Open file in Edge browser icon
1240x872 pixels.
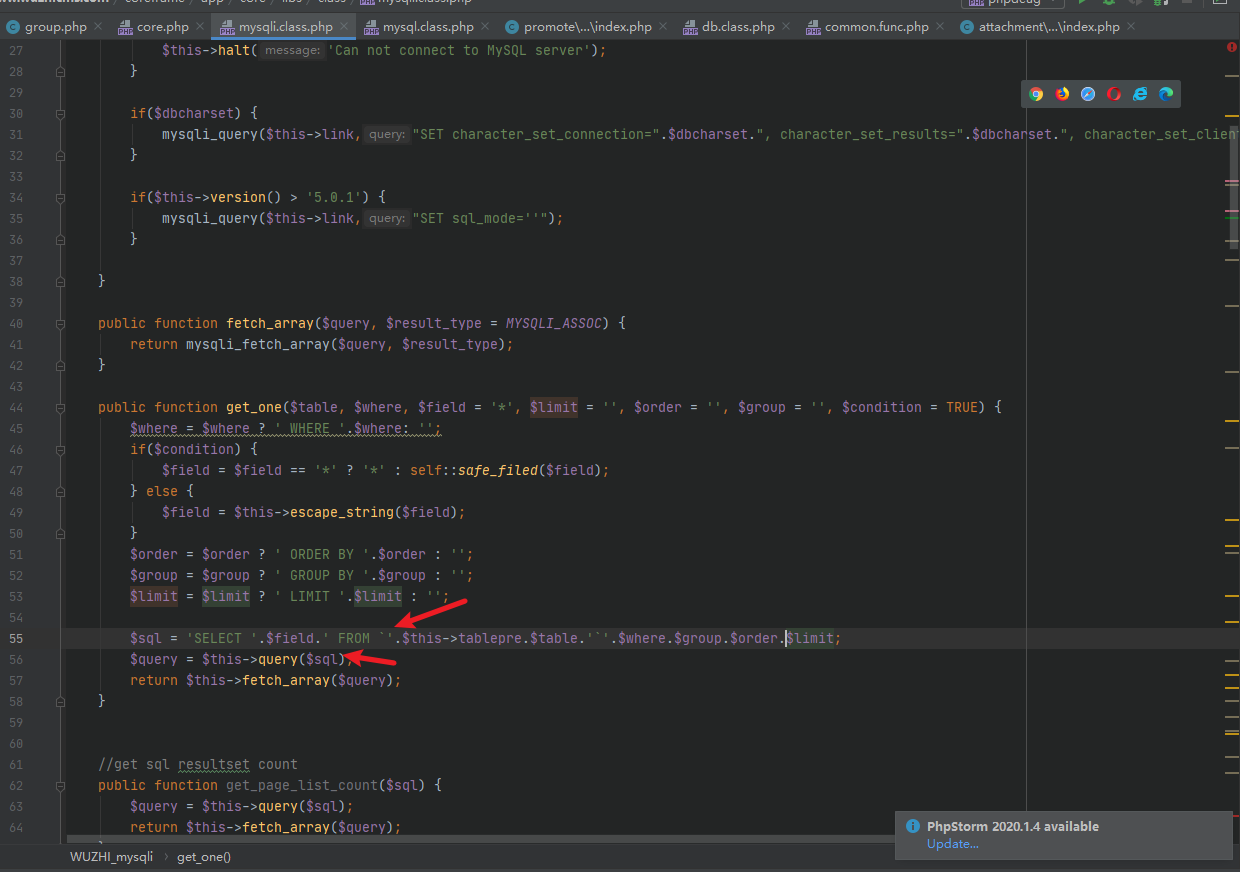click(x=1166, y=94)
